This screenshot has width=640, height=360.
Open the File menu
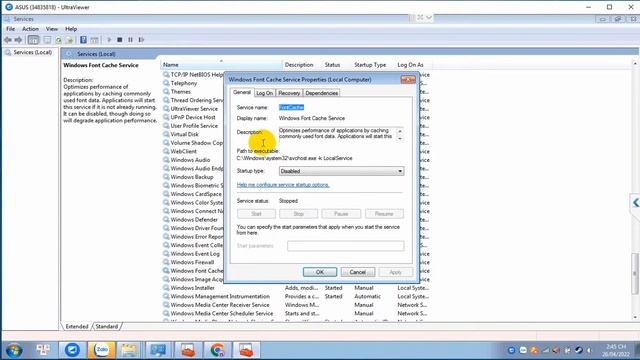(10, 29)
